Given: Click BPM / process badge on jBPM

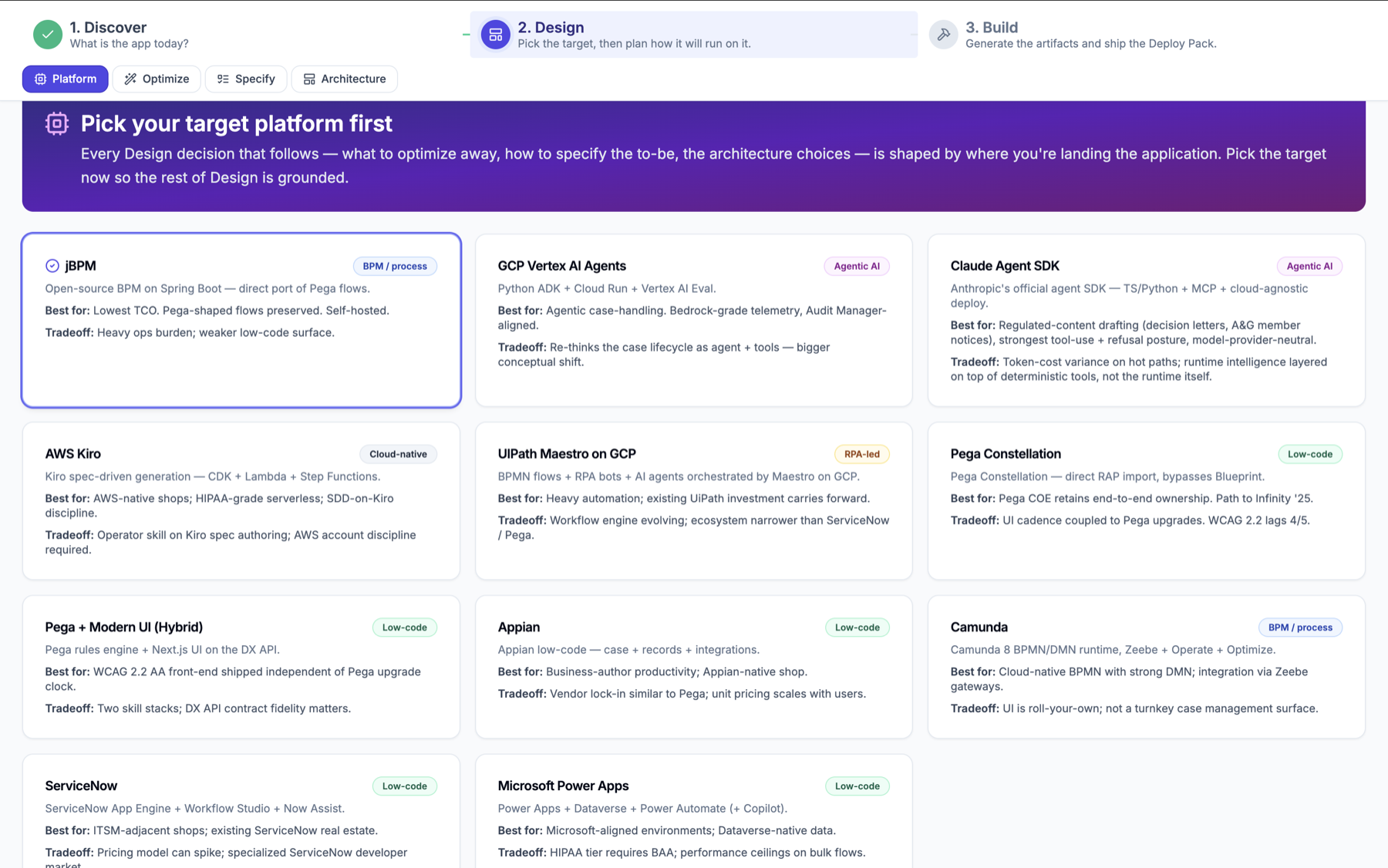Looking at the screenshot, I should (x=395, y=266).
